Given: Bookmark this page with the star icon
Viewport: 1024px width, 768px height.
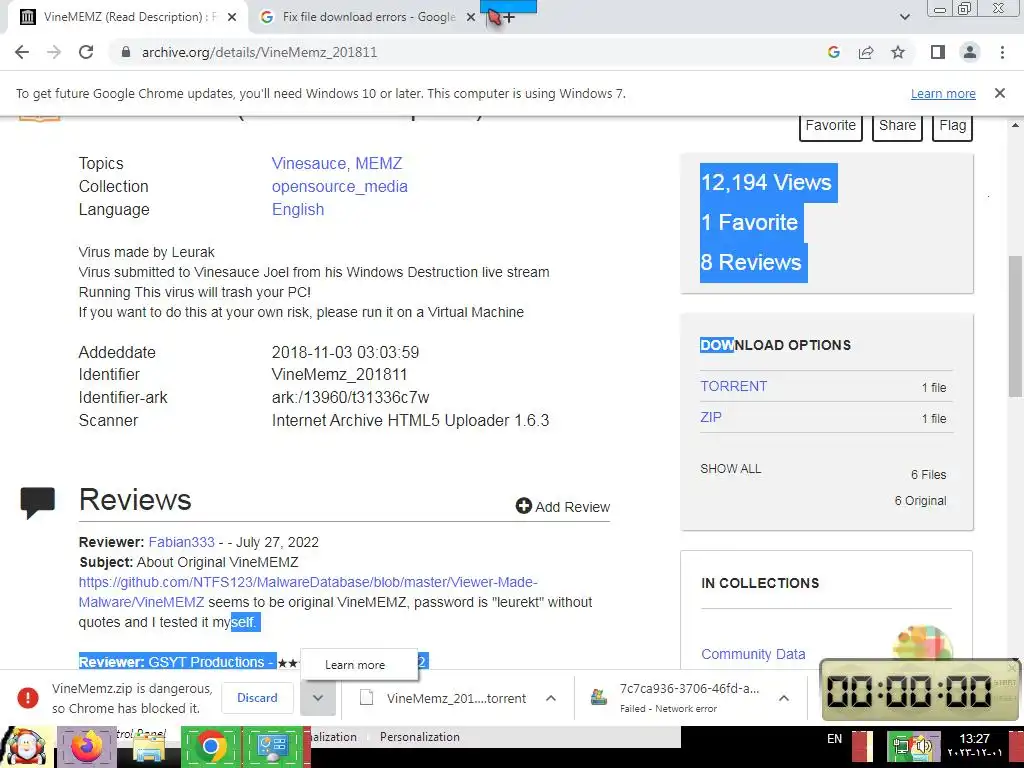Looking at the screenshot, I should [x=898, y=52].
